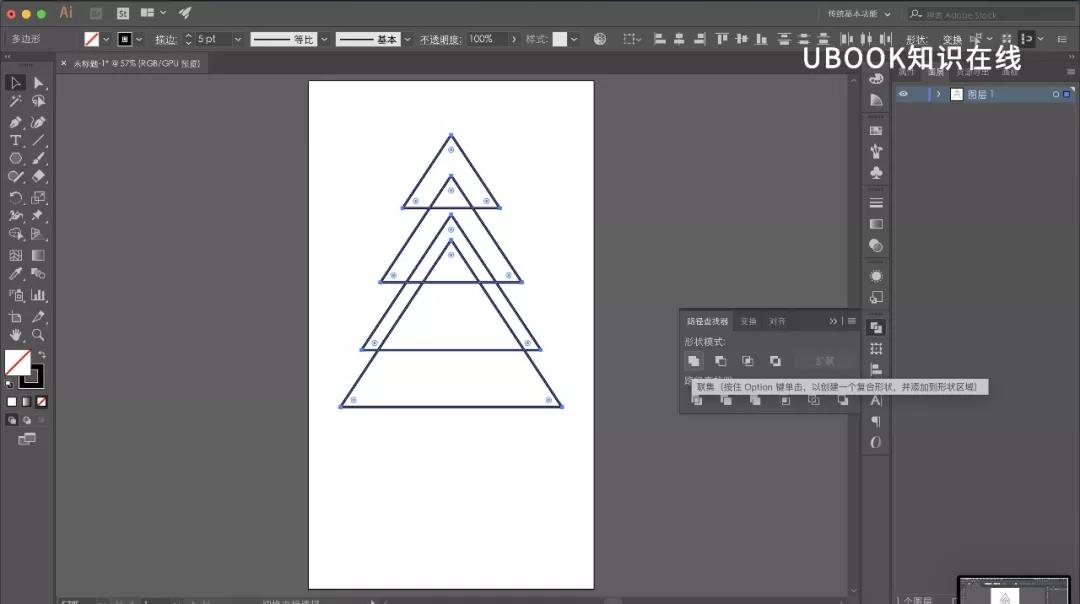
Task: Open the 基本 brush definition dropdown
Action: click(407, 39)
